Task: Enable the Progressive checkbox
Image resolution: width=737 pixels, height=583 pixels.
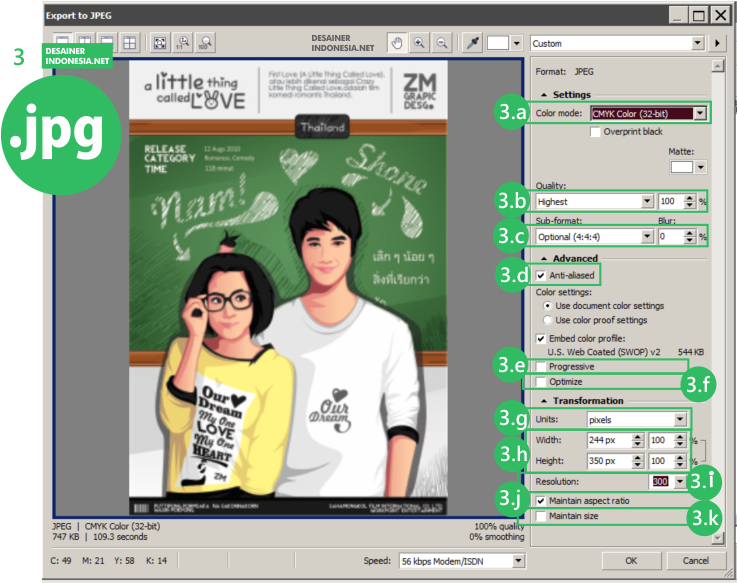Action: [x=541, y=367]
